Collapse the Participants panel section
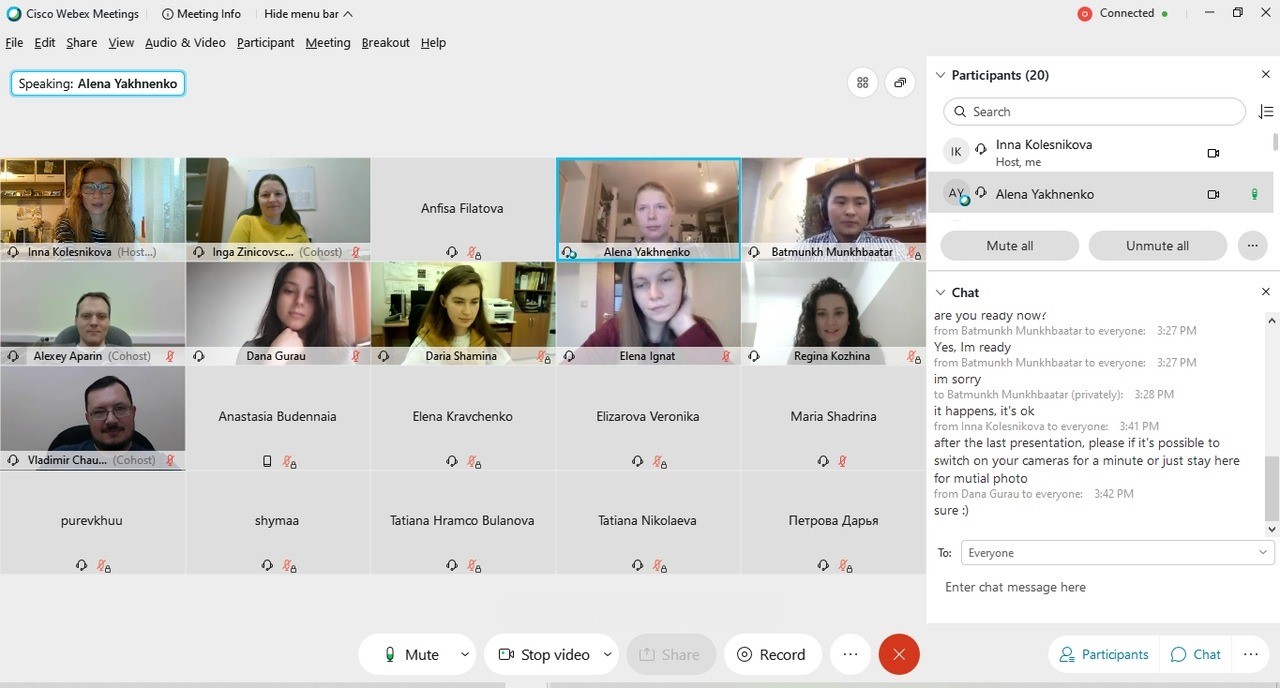 point(940,75)
